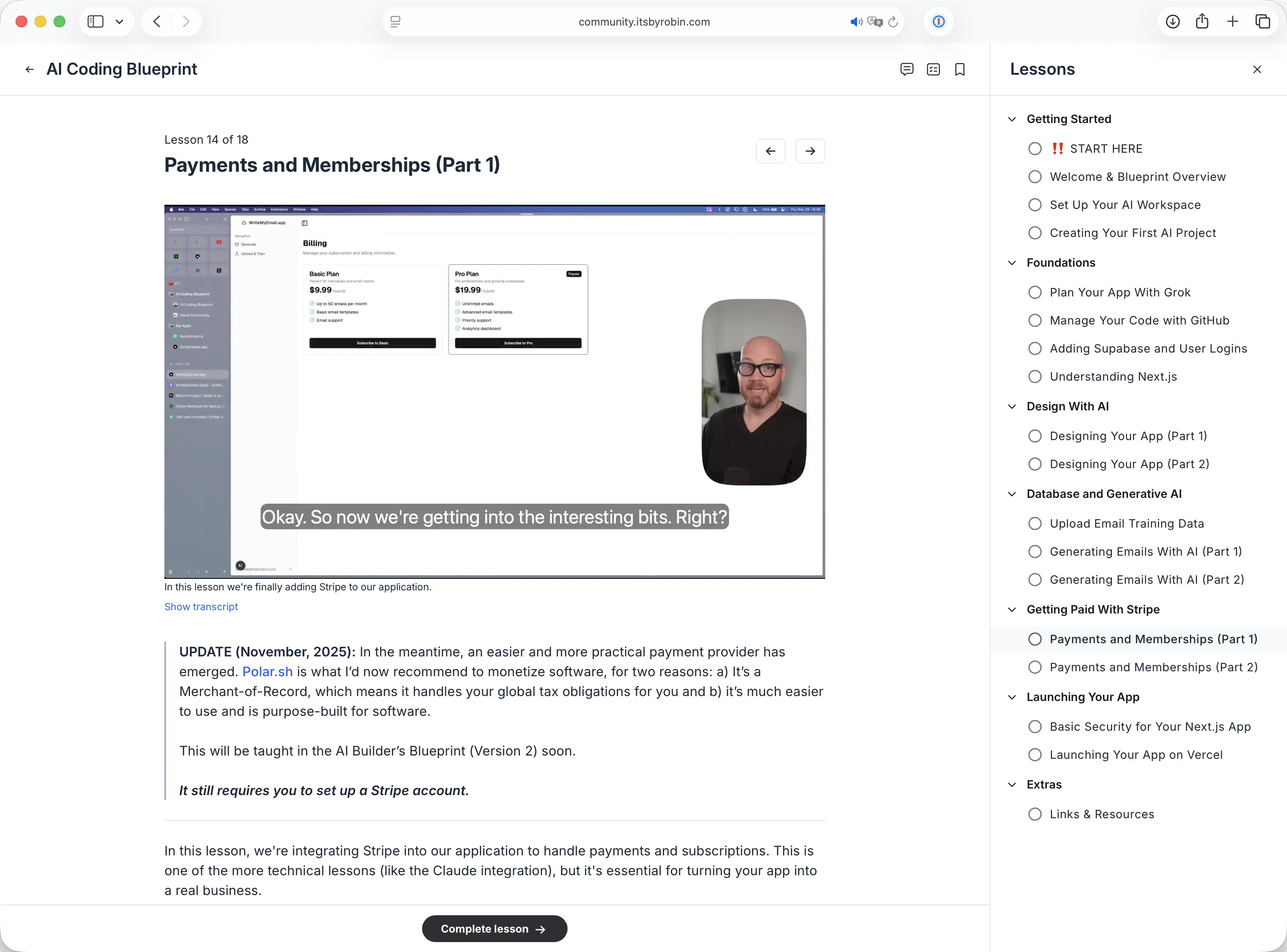Select Payments and Memberships (Part 2) lesson

tap(1154, 667)
